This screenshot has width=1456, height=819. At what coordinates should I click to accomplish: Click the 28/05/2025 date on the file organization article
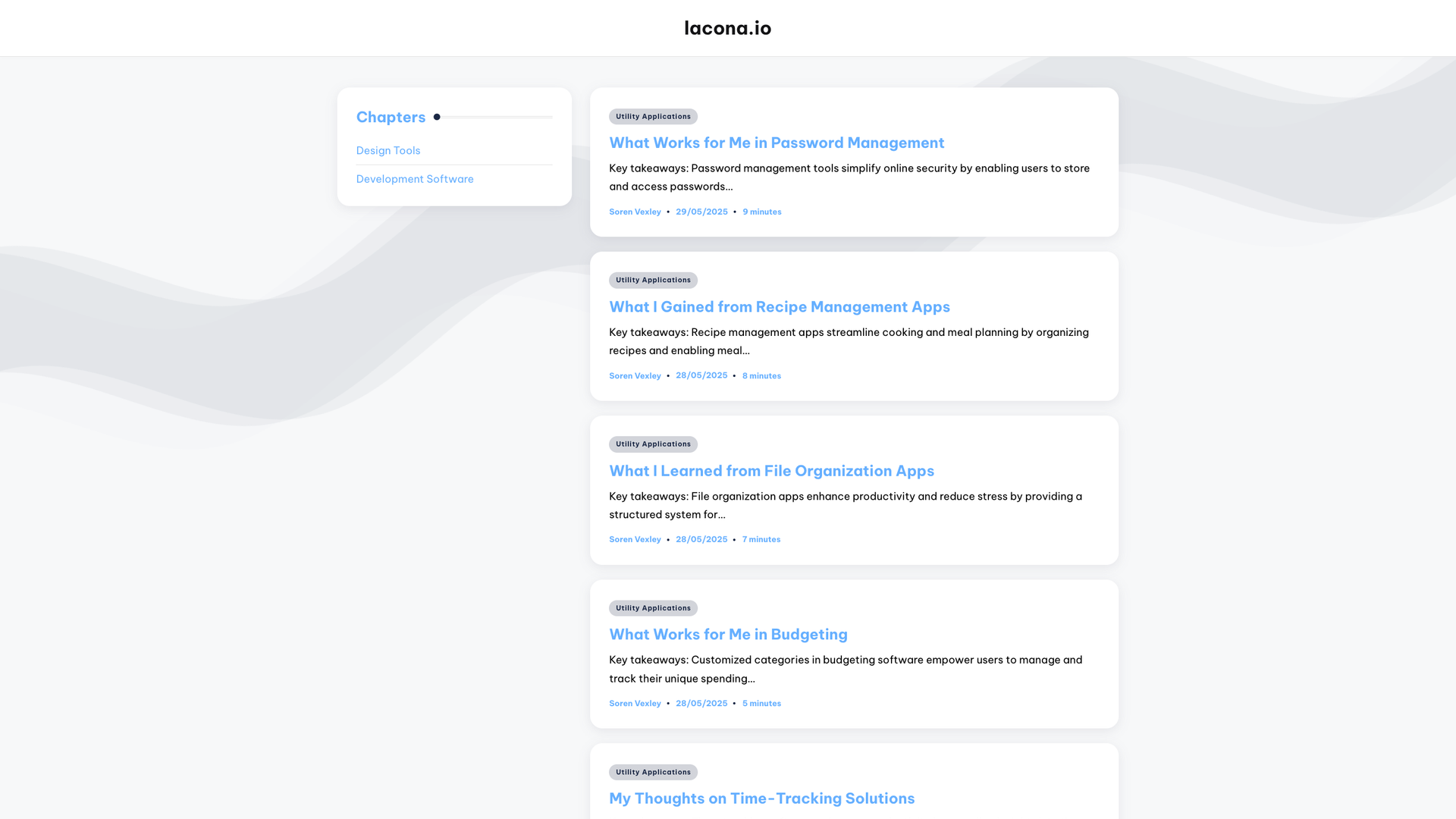[x=701, y=539]
